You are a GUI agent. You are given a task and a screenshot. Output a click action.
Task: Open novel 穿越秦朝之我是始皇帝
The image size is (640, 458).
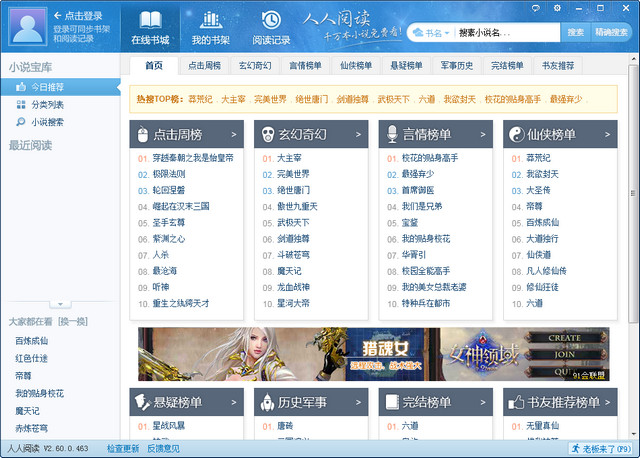click(193, 158)
